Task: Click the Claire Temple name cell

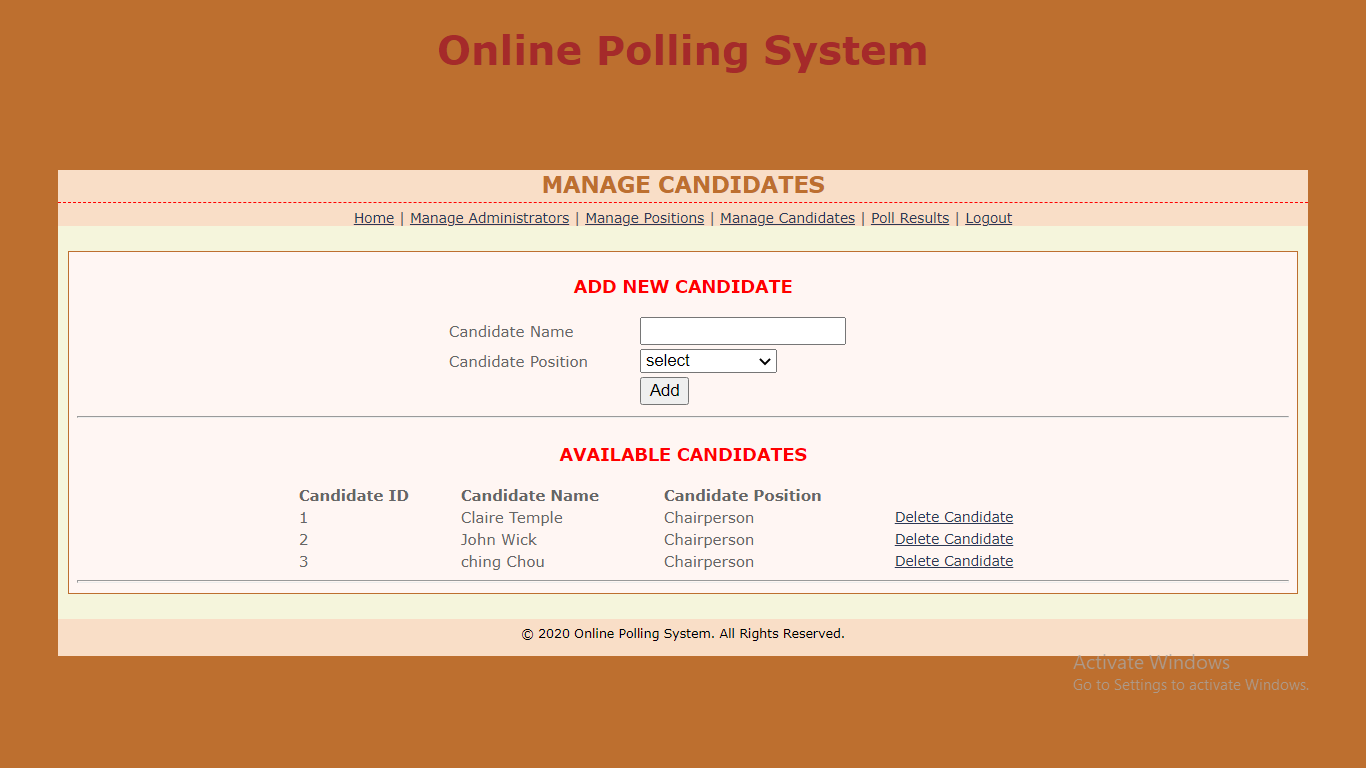Action: pos(512,517)
